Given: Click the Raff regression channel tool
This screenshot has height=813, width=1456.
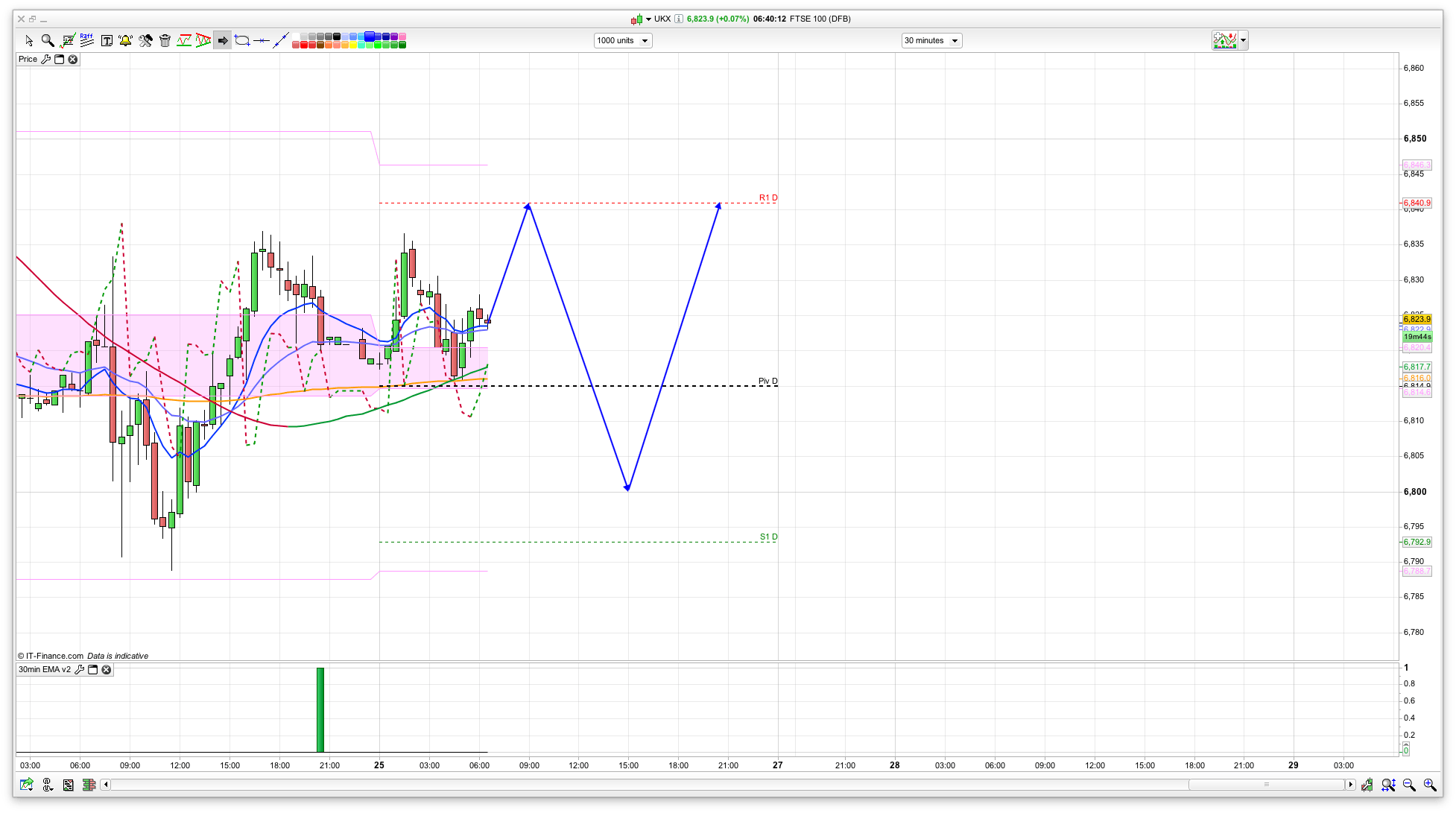Looking at the screenshot, I should pyautogui.click(x=87, y=40).
